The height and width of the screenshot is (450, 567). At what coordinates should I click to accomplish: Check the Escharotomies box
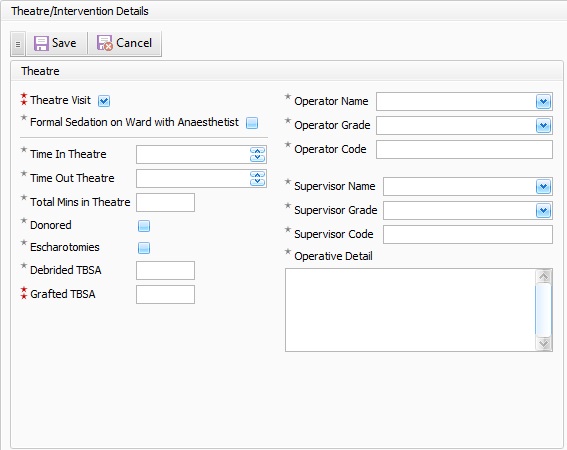(x=144, y=248)
